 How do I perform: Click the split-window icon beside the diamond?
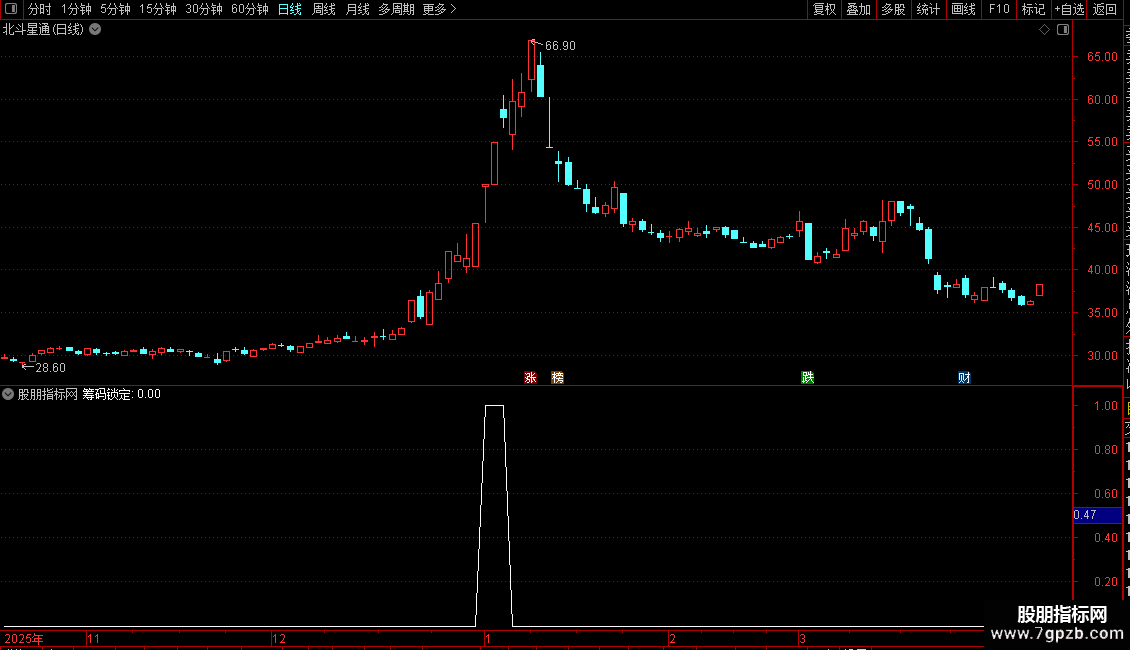click(x=1063, y=30)
